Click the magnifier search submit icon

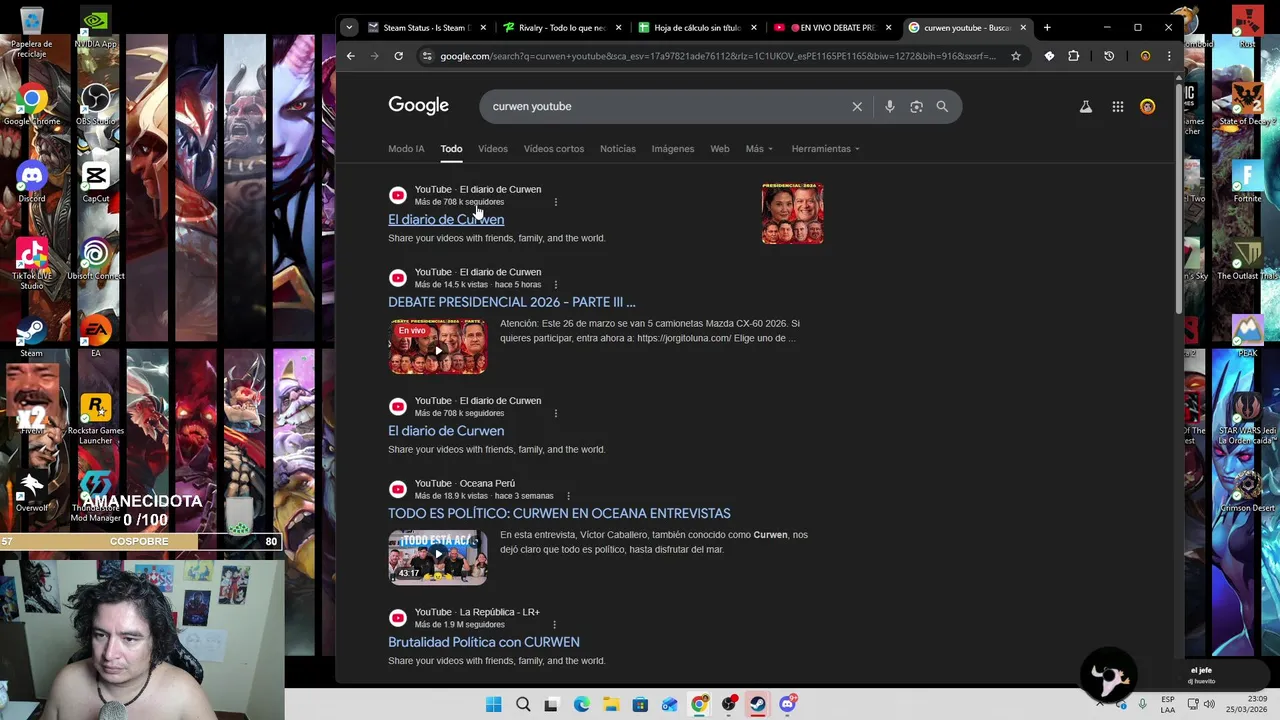pyautogui.click(x=942, y=106)
